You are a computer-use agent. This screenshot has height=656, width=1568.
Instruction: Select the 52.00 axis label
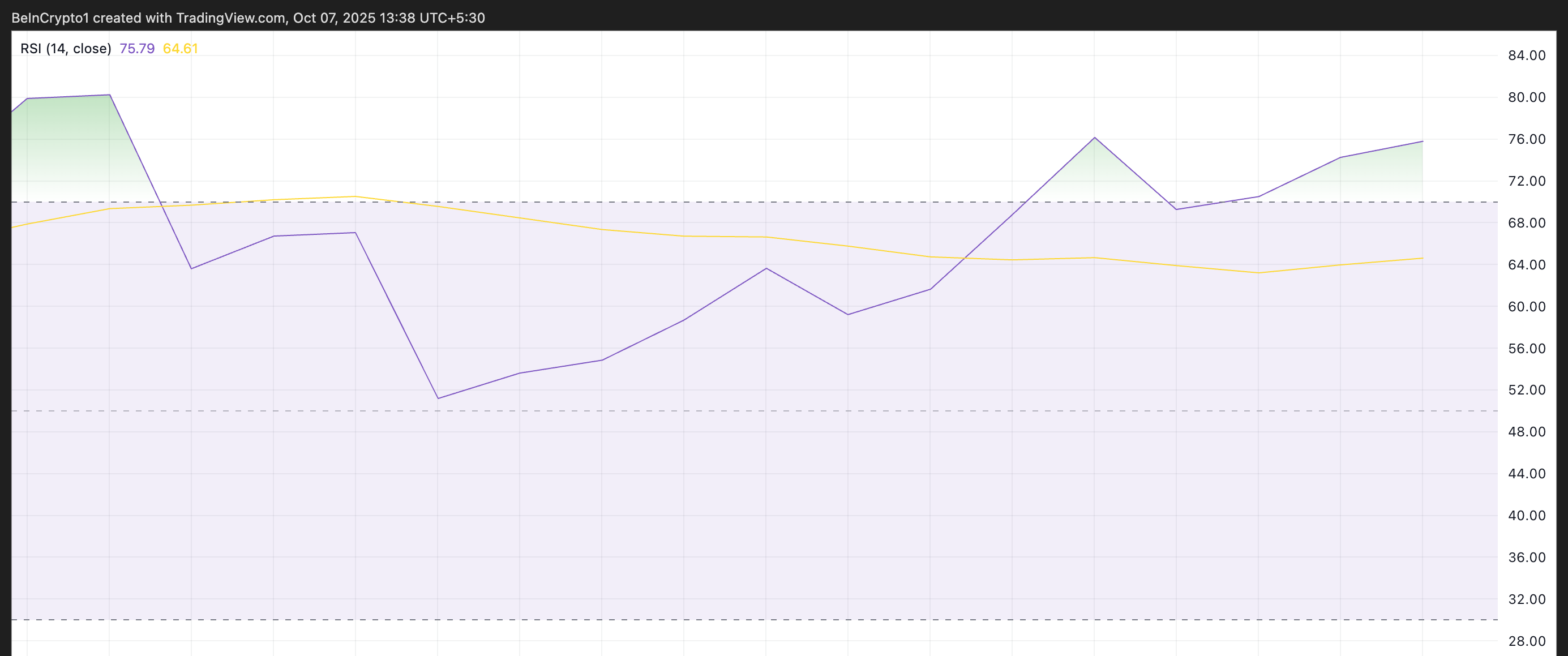tap(1527, 390)
